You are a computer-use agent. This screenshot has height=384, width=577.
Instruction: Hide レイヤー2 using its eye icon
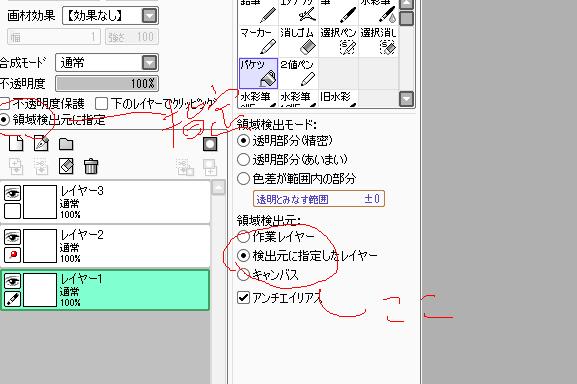(13, 237)
